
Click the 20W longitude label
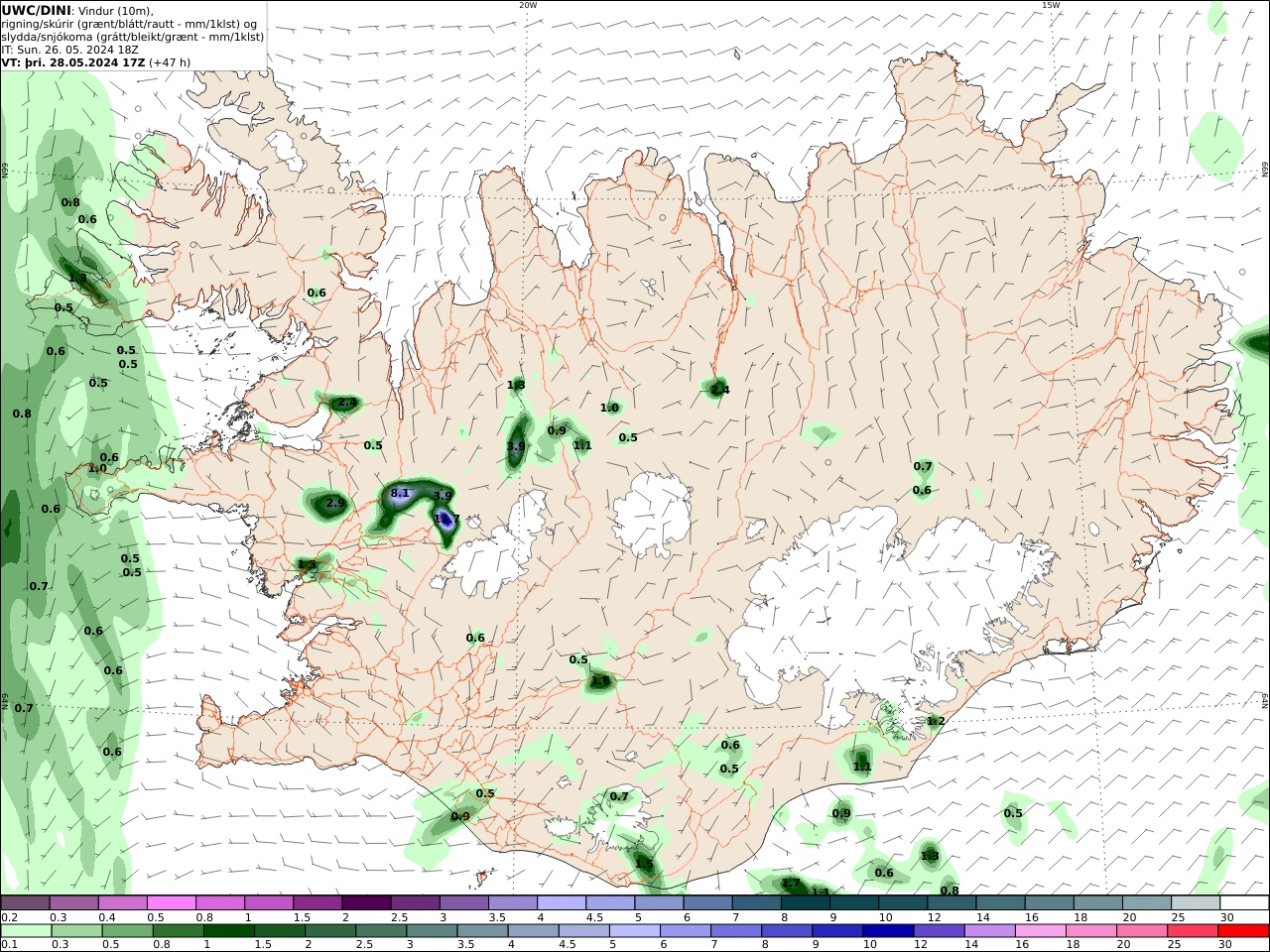click(528, 5)
